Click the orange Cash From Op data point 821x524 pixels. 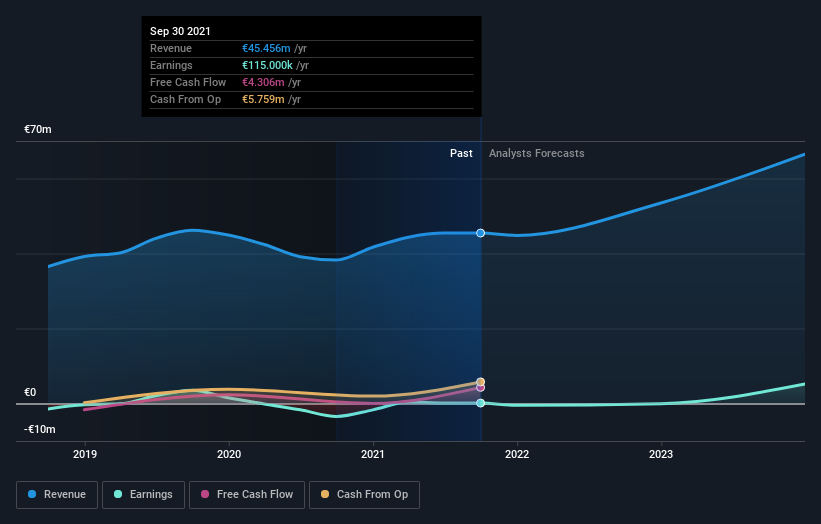(x=480, y=382)
